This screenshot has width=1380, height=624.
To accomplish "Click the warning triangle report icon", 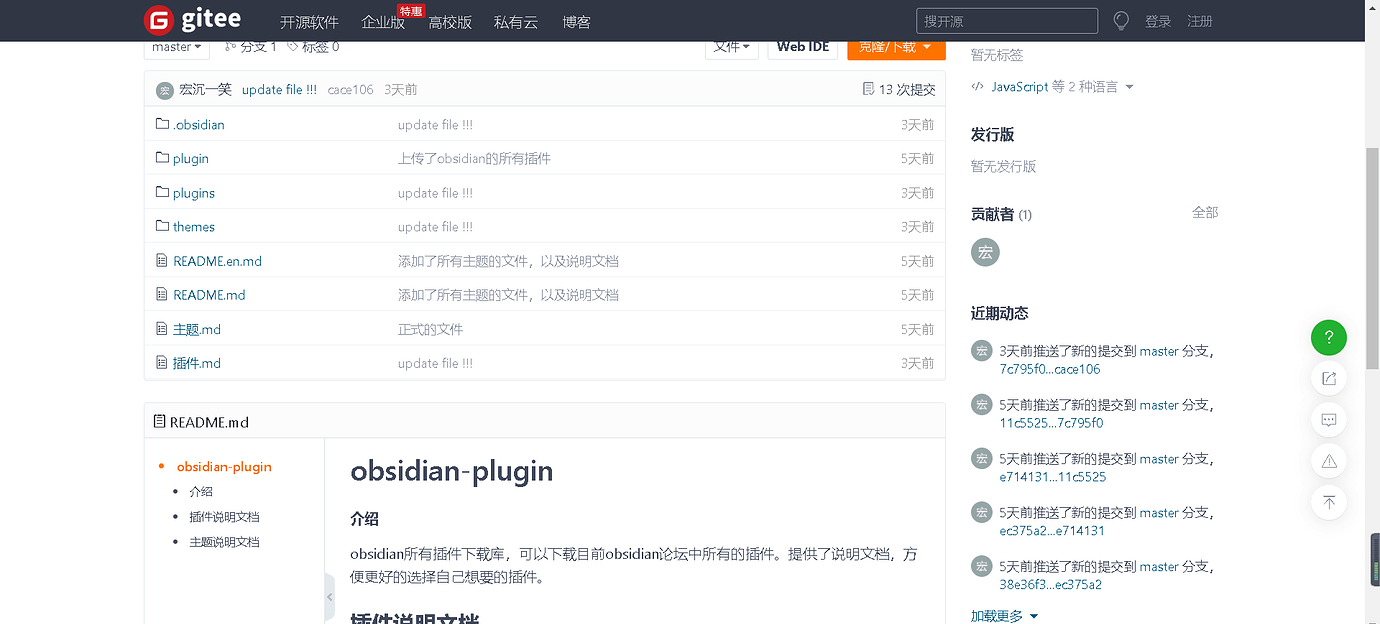I will point(1329,461).
